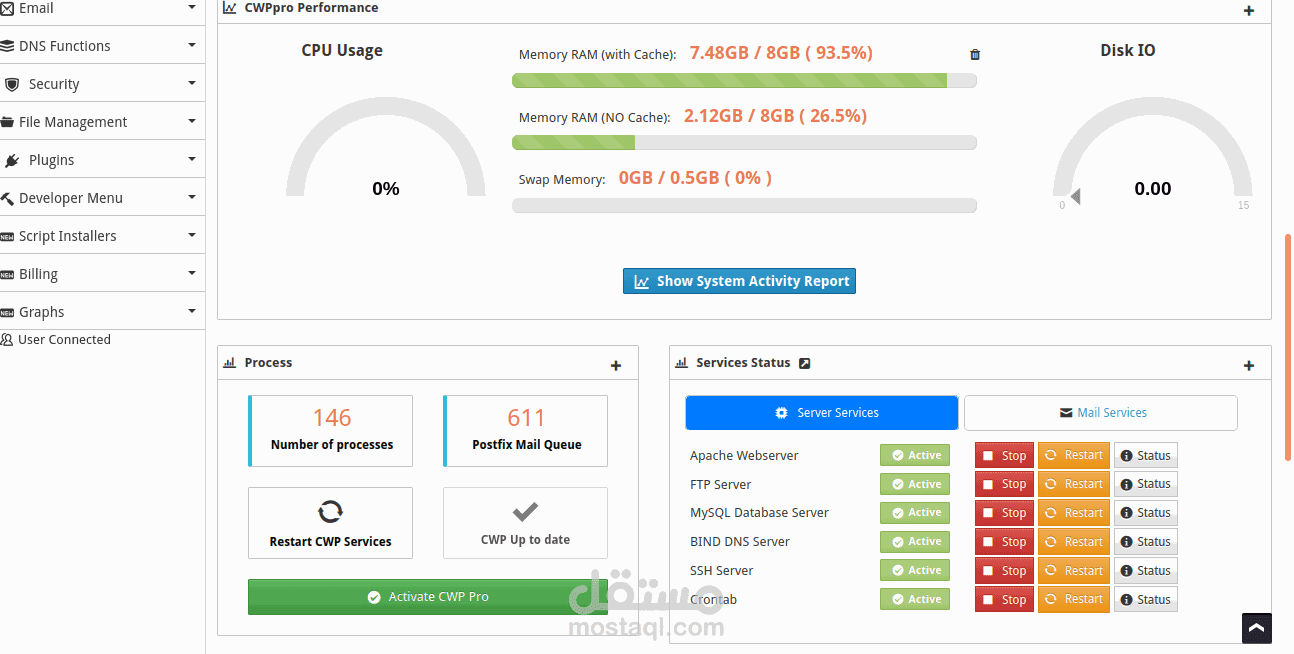Open the Number of processes box
This screenshot has height=654, width=1294.
click(330, 431)
